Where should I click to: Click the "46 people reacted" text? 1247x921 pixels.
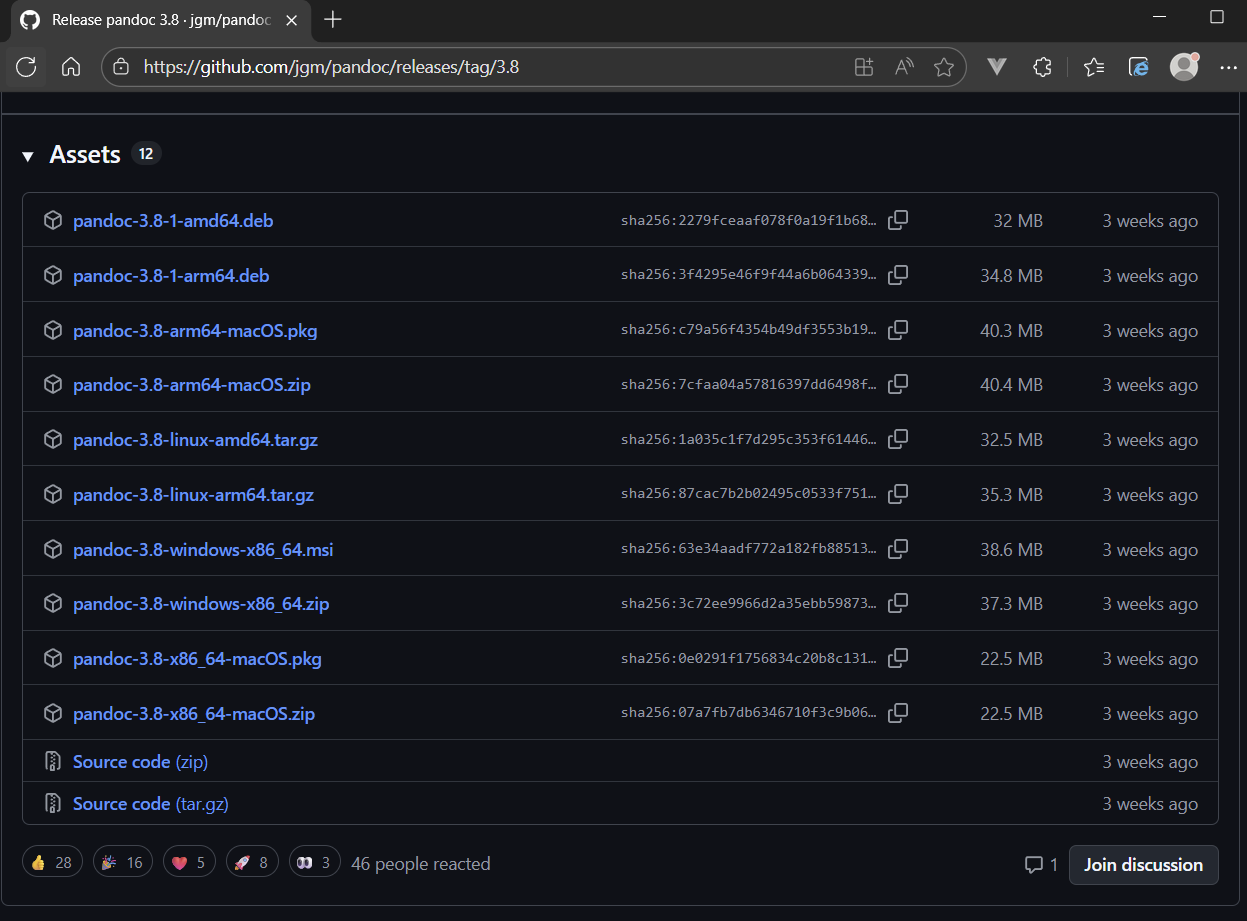click(421, 863)
